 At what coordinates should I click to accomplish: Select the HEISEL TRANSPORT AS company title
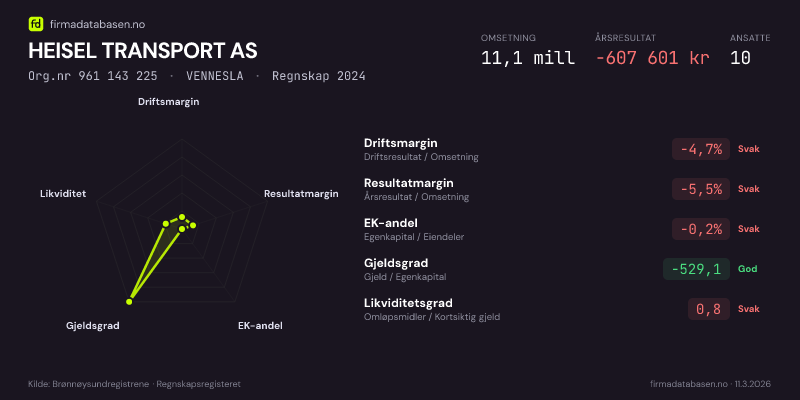point(143,50)
